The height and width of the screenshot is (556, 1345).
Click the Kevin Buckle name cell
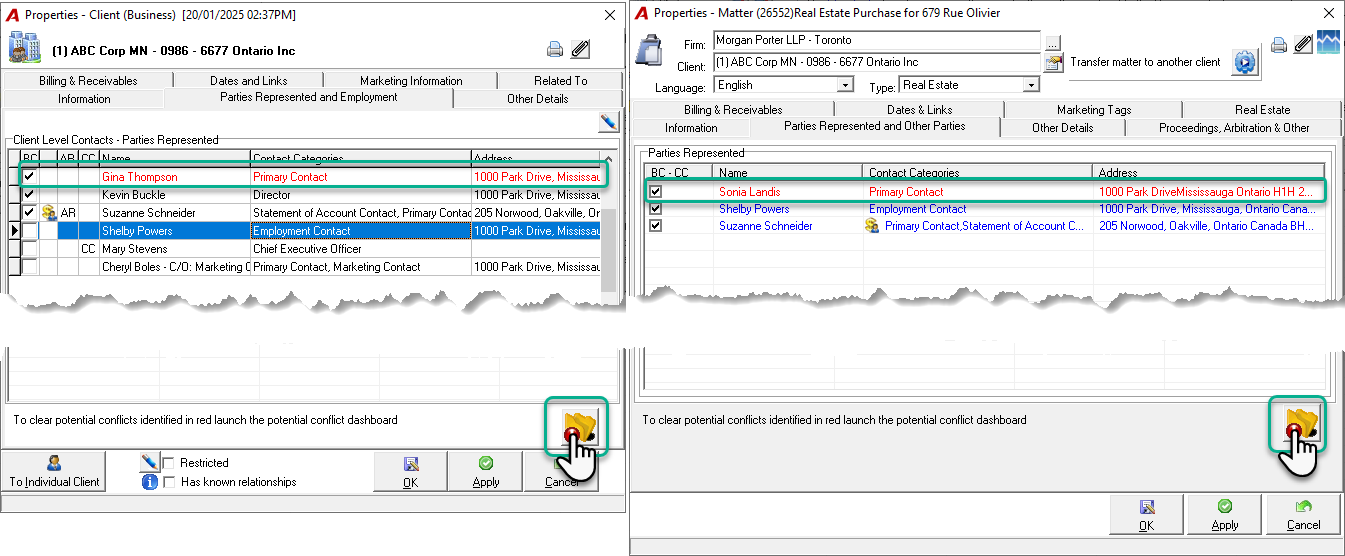(175, 195)
